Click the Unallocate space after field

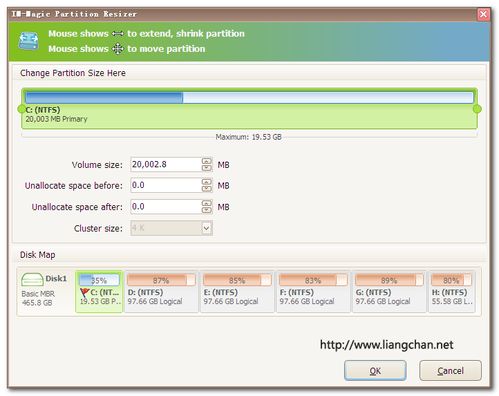click(x=166, y=207)
